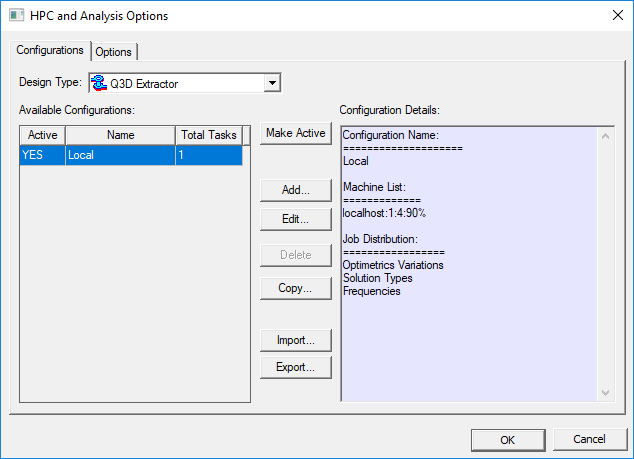Click the Make Active button
The image size is (634, 459).
click(296, 133)
